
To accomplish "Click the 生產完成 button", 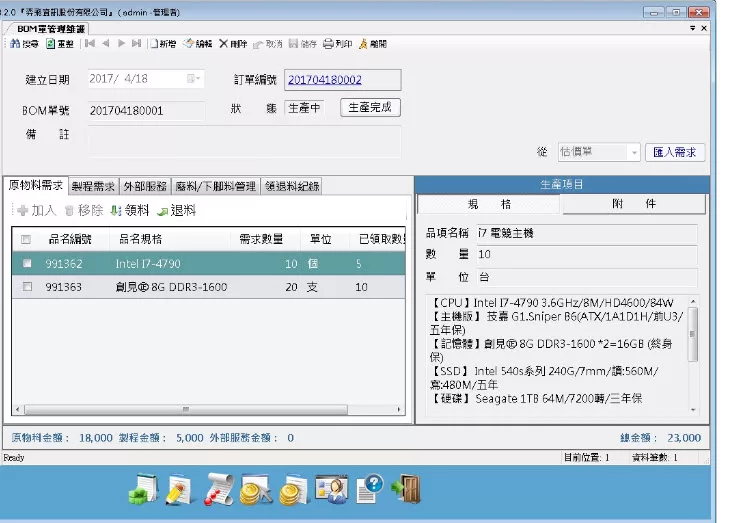I will pos(369,108).
